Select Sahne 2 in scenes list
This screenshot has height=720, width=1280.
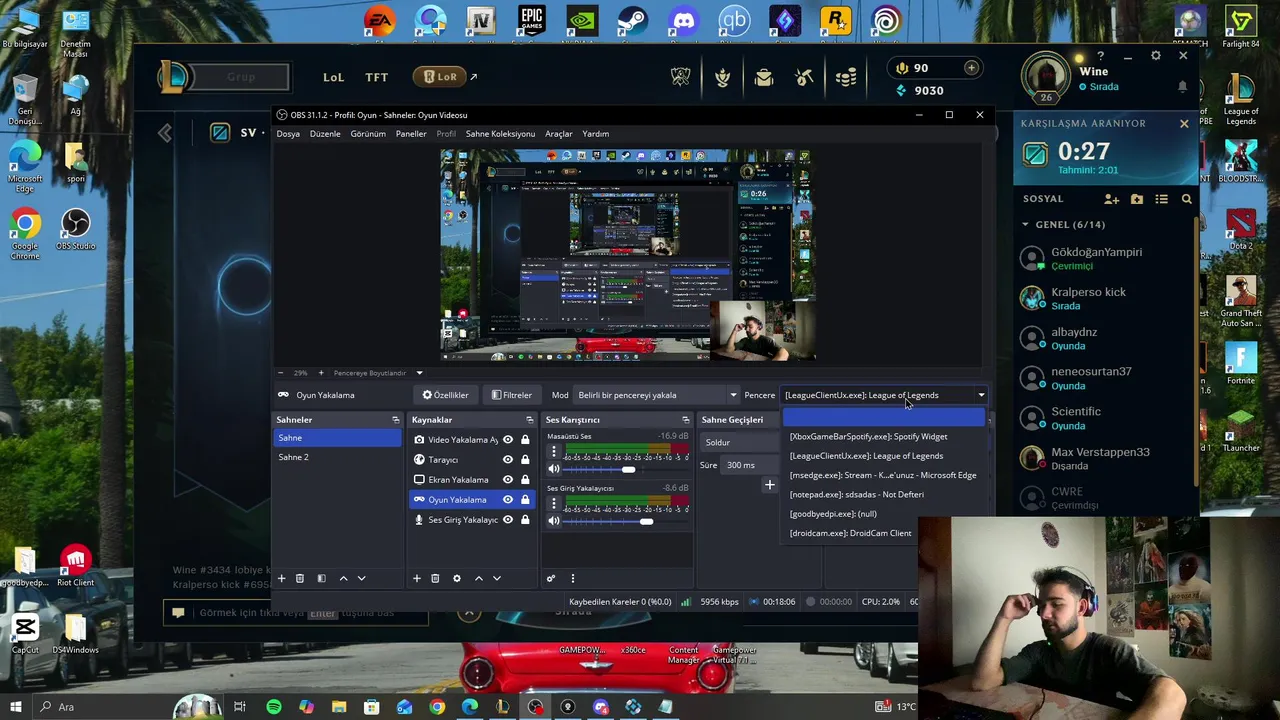point(338,457)
